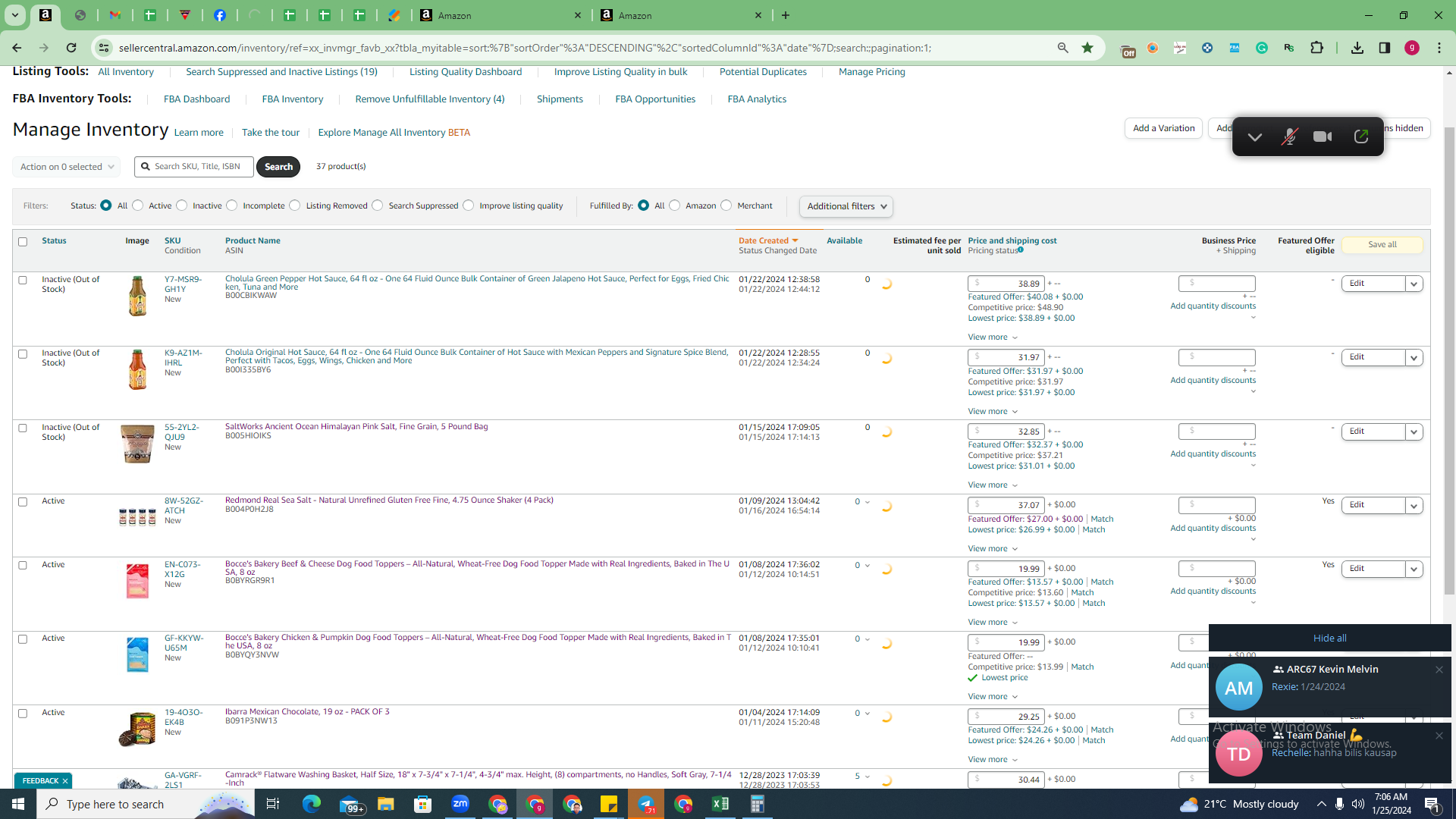Choose the Search Suppressed status radio
Viewport: 1456px width, 819px height.
pos(378,206)
